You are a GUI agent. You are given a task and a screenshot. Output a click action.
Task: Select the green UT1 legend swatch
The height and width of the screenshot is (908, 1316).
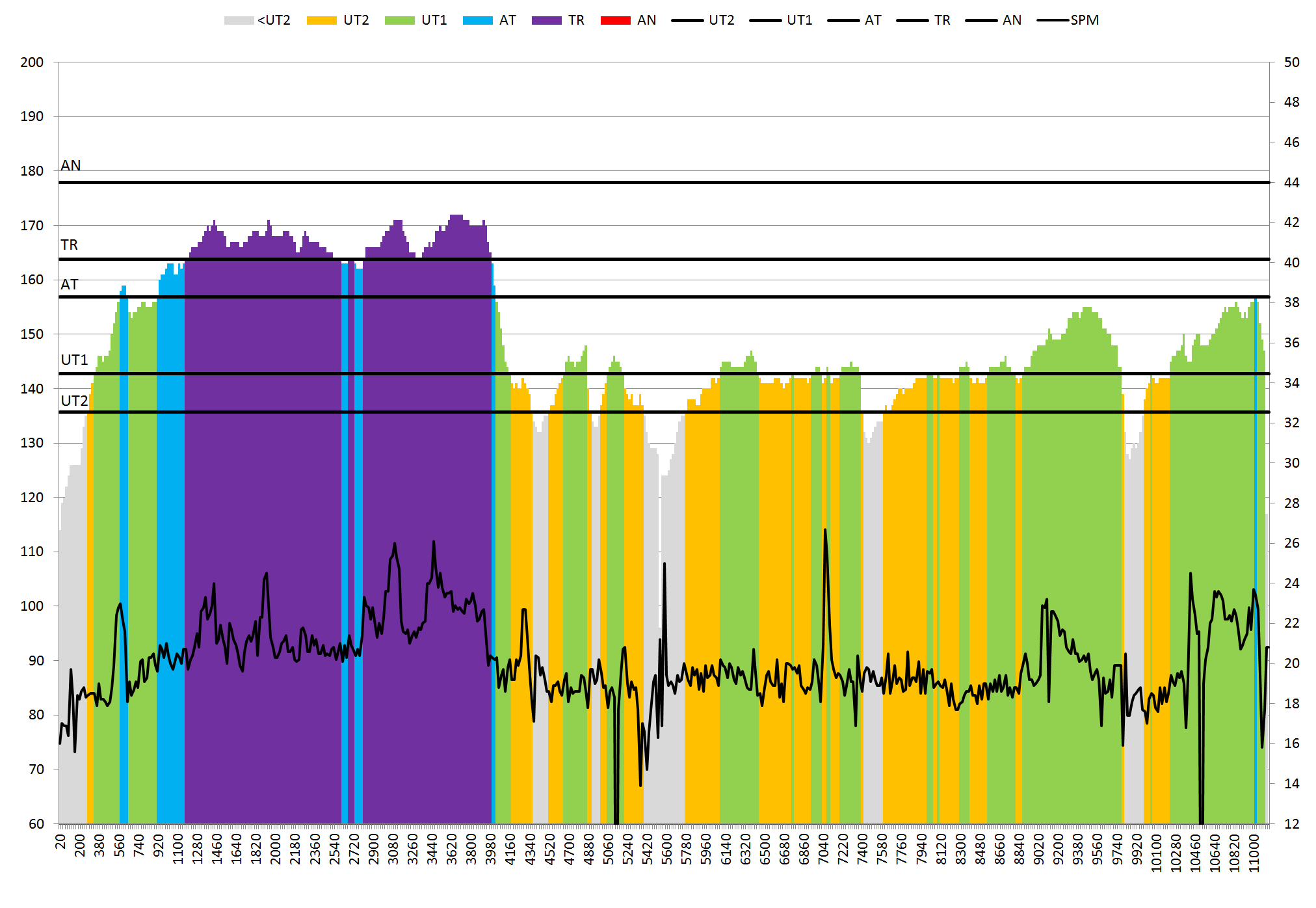click(x=399, y=20)
